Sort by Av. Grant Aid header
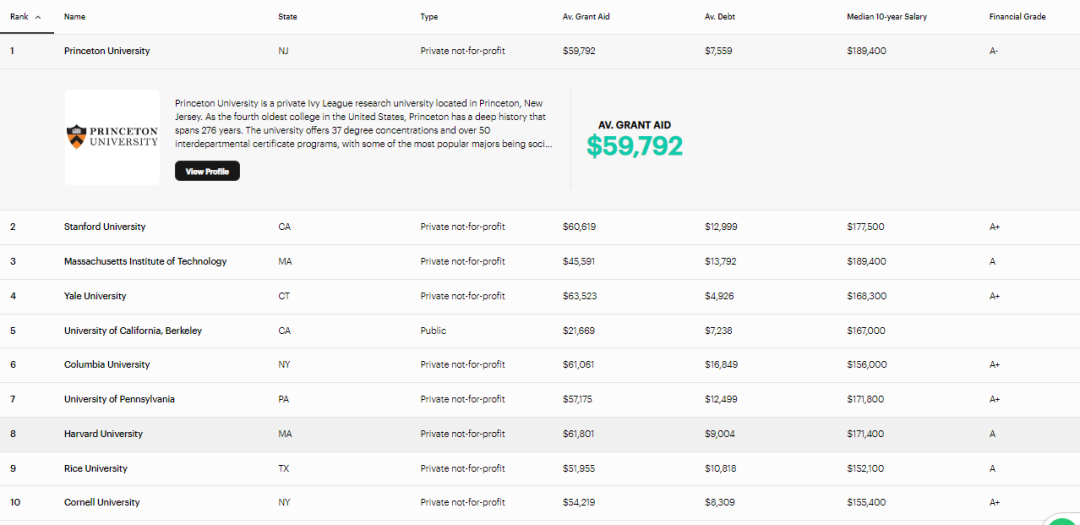The image size is (1080, 525). click(x=584, y=17)
